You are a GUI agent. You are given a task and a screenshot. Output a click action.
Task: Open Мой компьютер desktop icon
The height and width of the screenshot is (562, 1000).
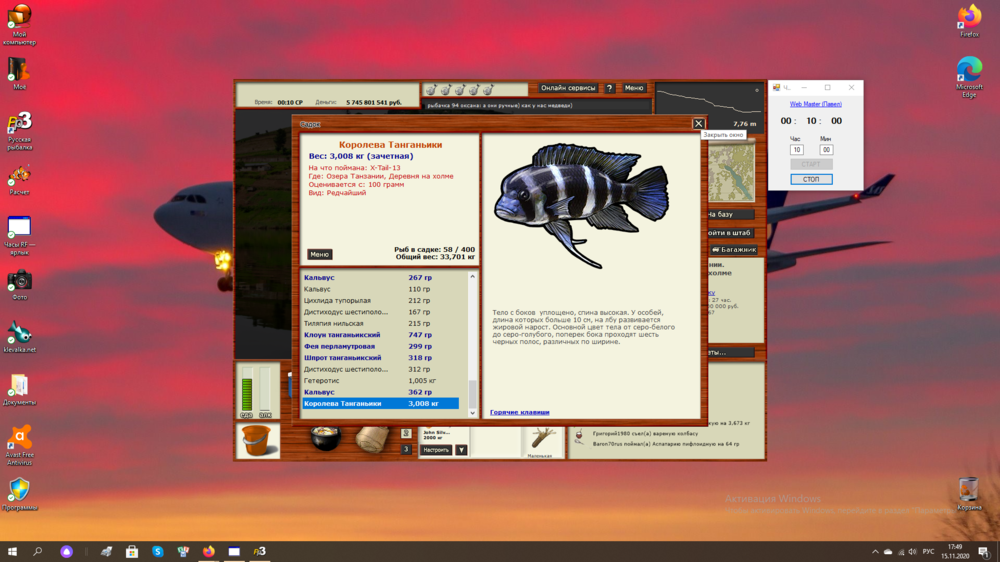coord(19,24)
